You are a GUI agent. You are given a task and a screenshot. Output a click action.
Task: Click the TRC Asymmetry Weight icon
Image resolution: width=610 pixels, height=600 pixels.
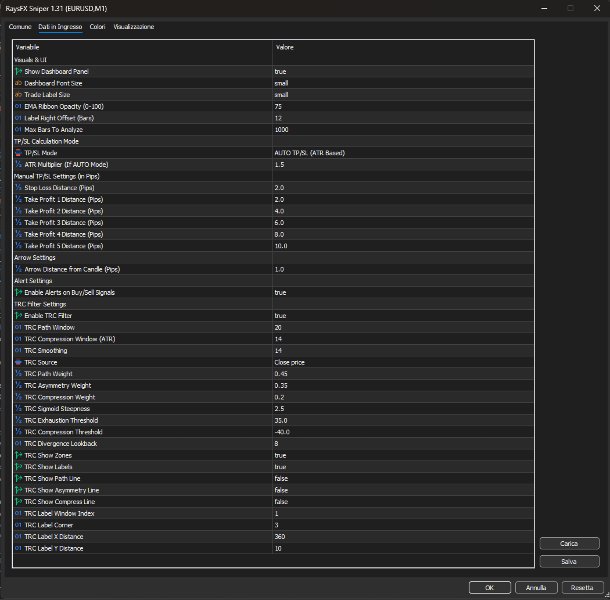point(18,386)
